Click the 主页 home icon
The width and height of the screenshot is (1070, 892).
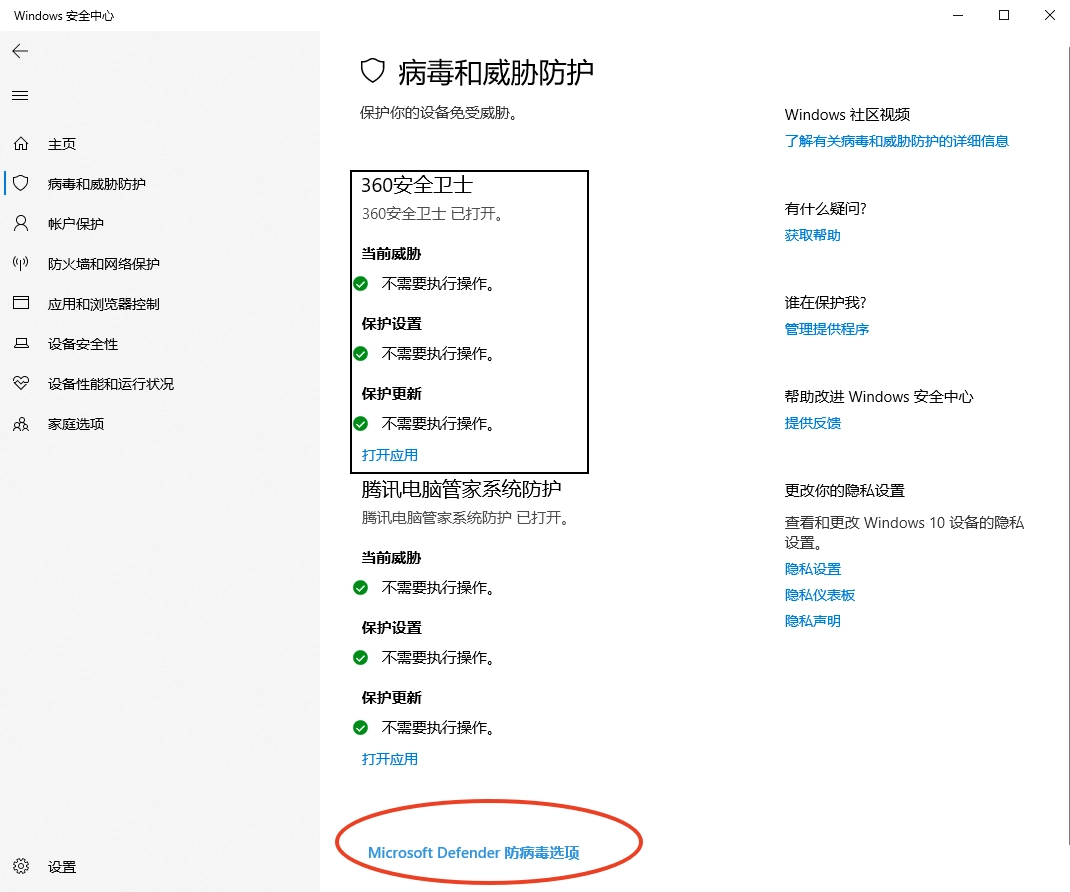21,144
